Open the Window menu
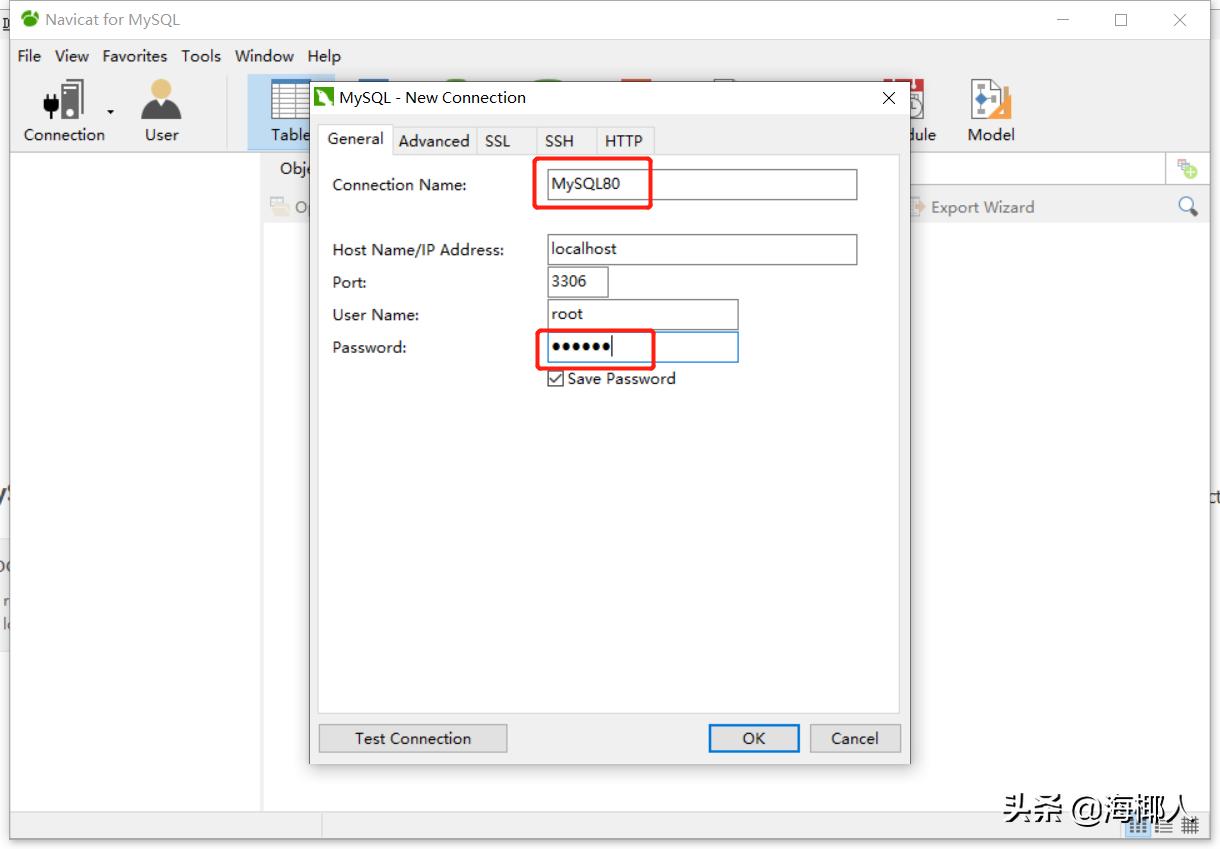Viewport: 1220px width, 849px height. click(264, 56)
